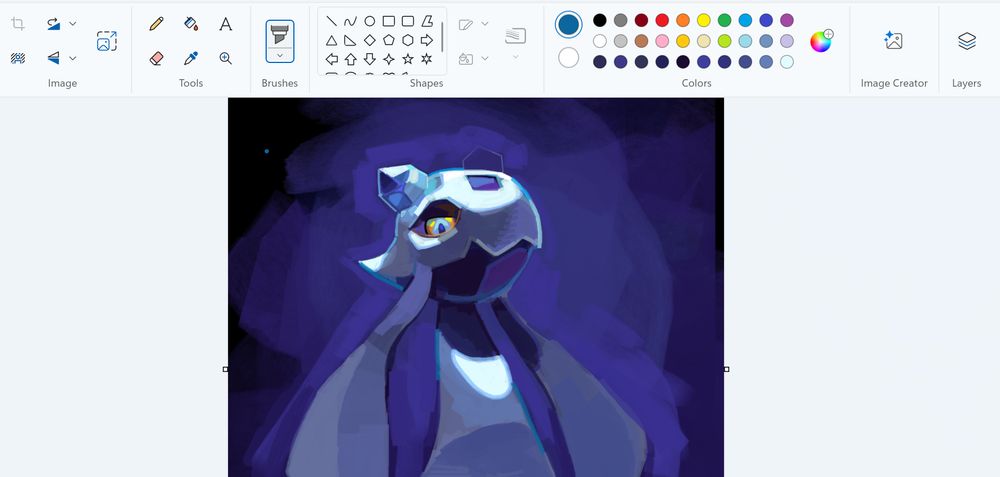Choose the Five-point star shape
Image resolution: width=1000 pixels, height=477 pixels.
click(x=408, y=59)
